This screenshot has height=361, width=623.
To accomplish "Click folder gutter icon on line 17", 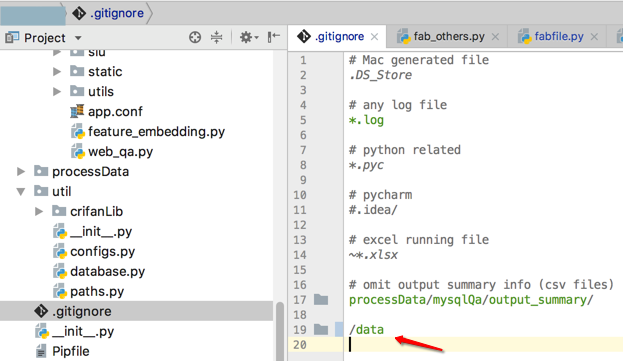I will tap(321, 299).
